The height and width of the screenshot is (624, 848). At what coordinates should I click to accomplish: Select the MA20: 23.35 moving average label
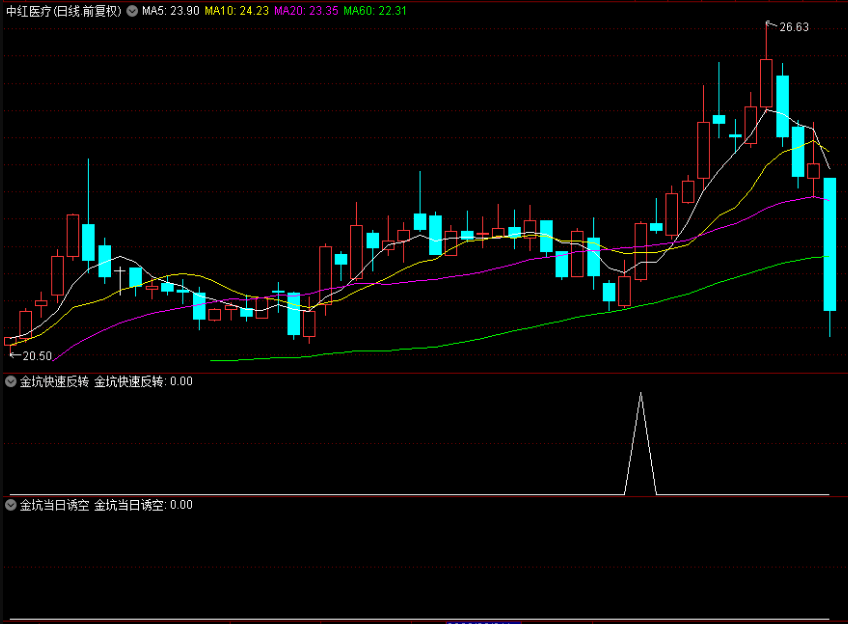click(x=306, y=11)
